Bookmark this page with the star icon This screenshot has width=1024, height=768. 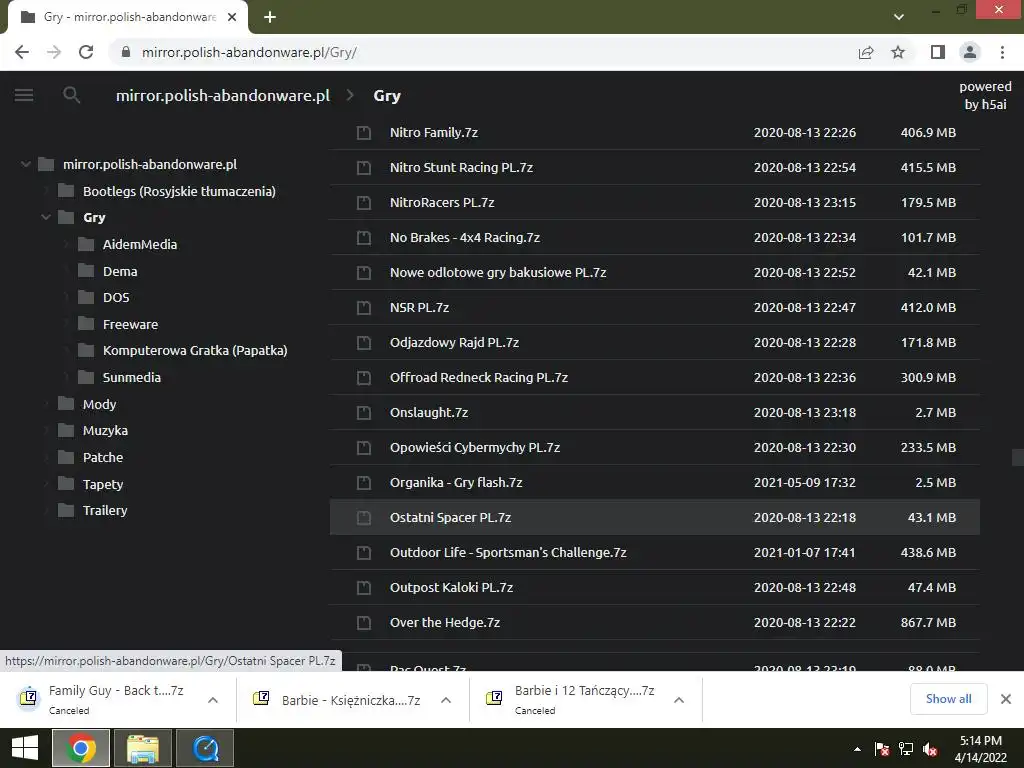tap(898, 52)
